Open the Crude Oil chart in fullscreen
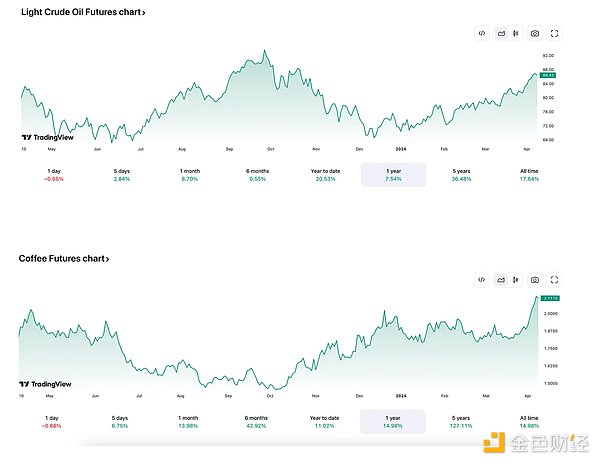 (x=554, y=33)
